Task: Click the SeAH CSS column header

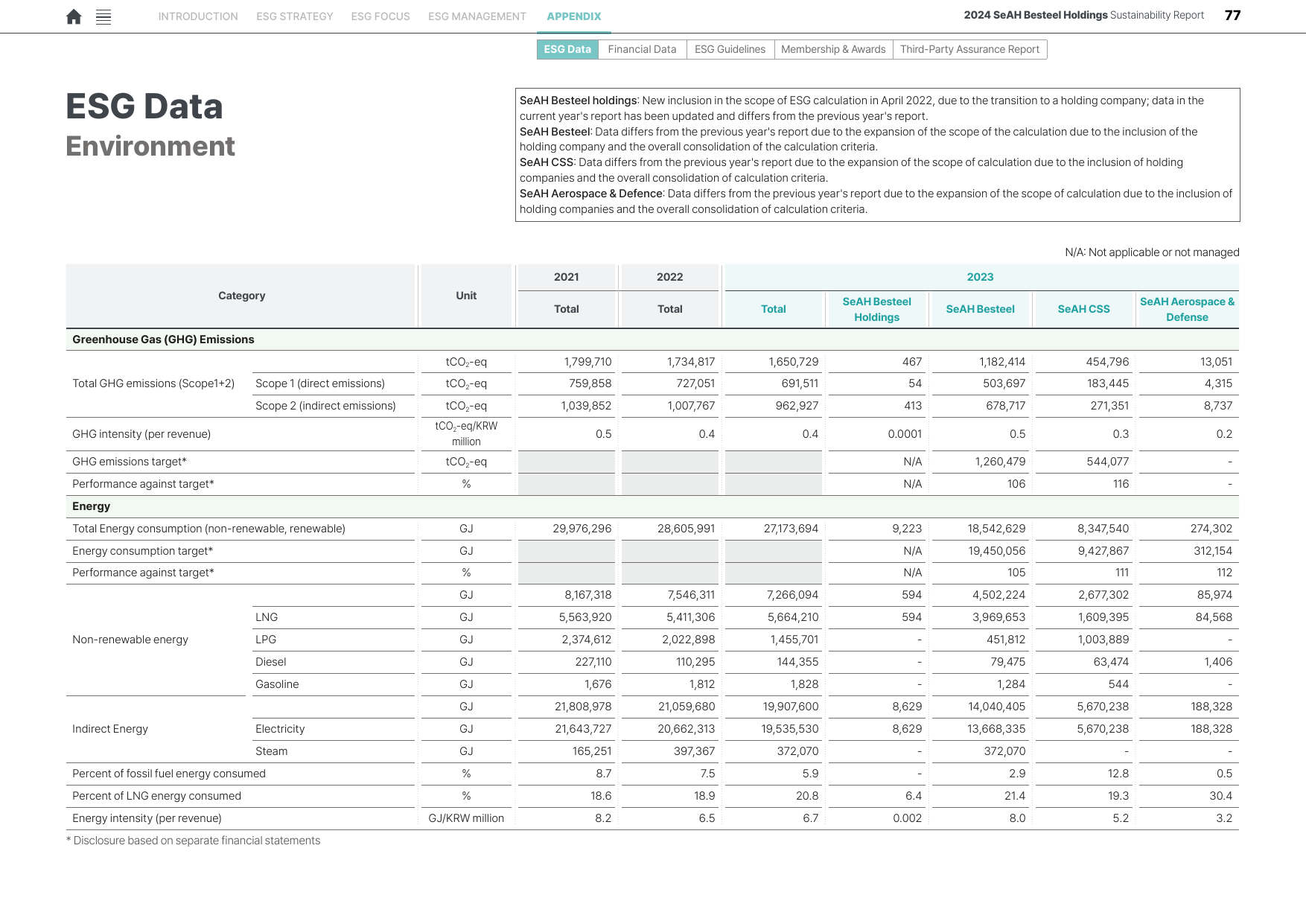Action: [x=1084, y=309]
